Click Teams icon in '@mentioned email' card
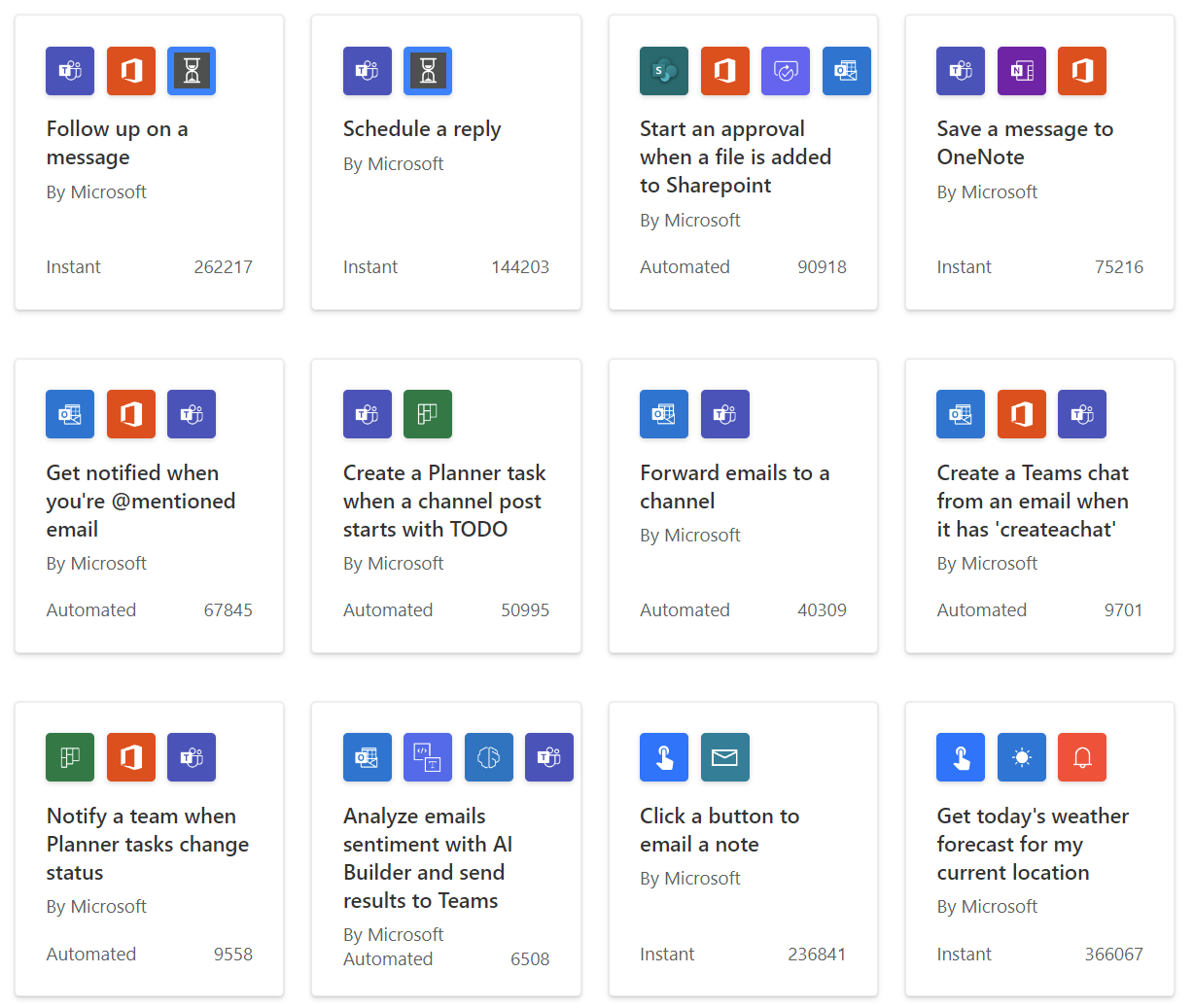The height and width of the screenshot is (1008, 1194). 192,414
